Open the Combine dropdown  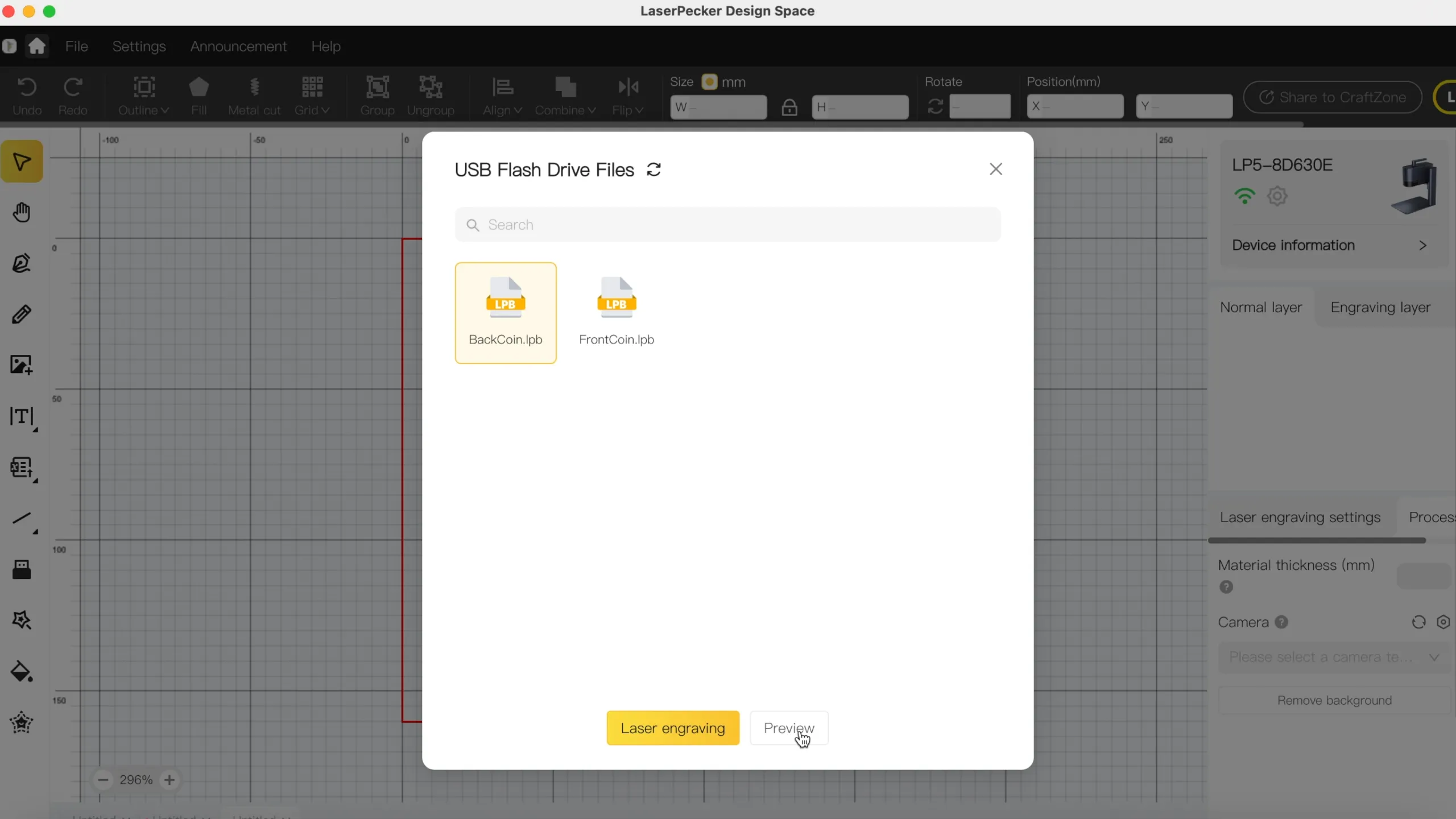565,96
